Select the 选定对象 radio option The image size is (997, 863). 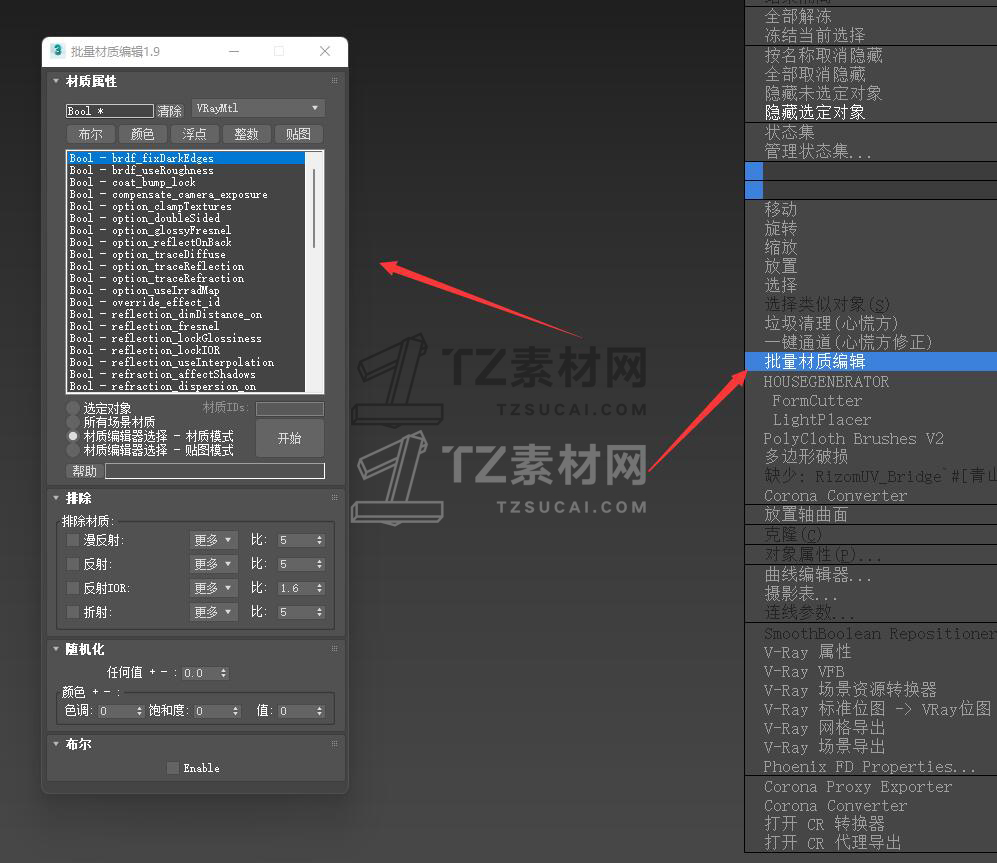click(x=73, y=408)
